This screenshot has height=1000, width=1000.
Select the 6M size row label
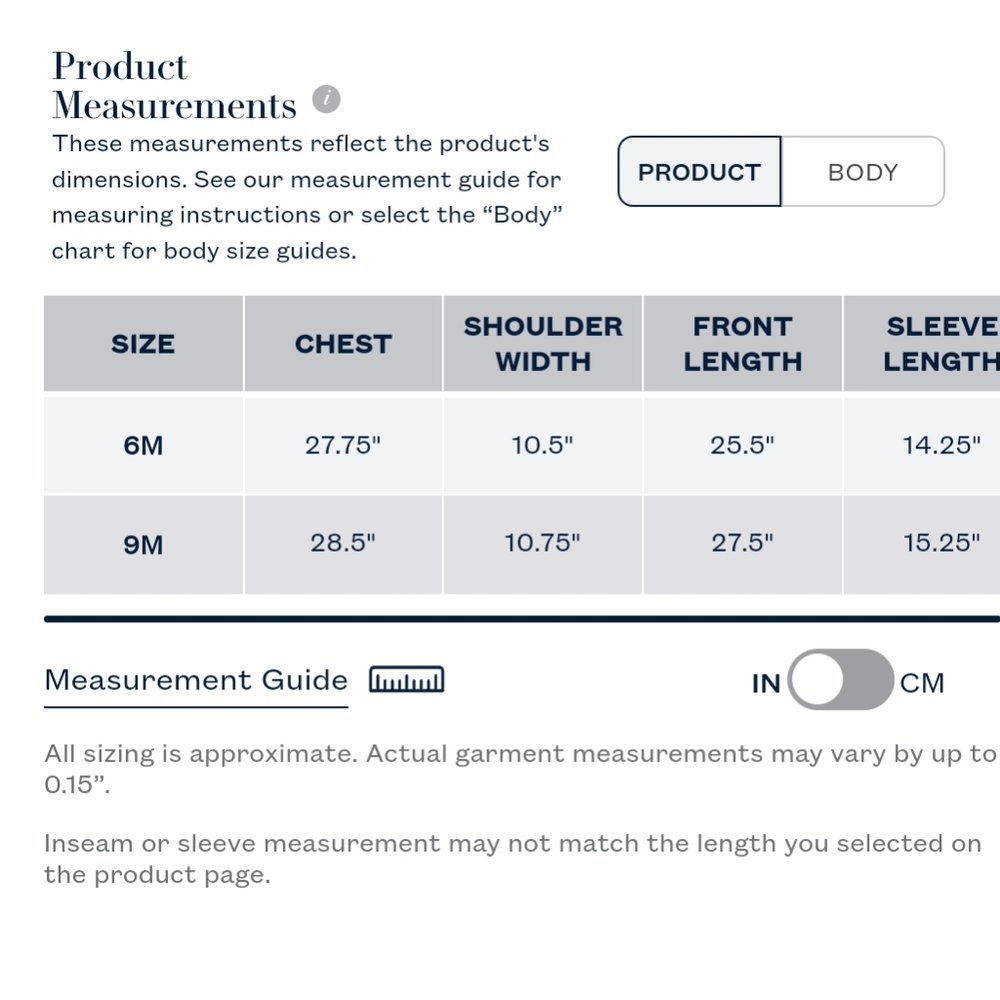pos(143,445)
